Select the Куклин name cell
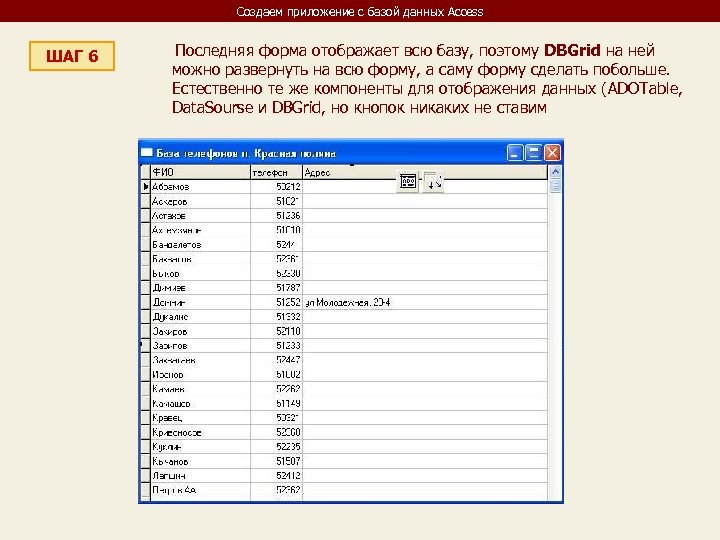Screen dimensions: 720x540 pos(201,446)
